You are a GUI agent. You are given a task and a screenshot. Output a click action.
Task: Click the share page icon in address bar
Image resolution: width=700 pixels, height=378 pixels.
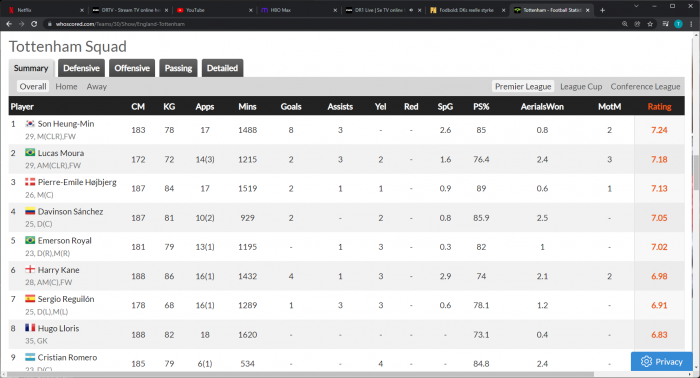coord(637,24)
